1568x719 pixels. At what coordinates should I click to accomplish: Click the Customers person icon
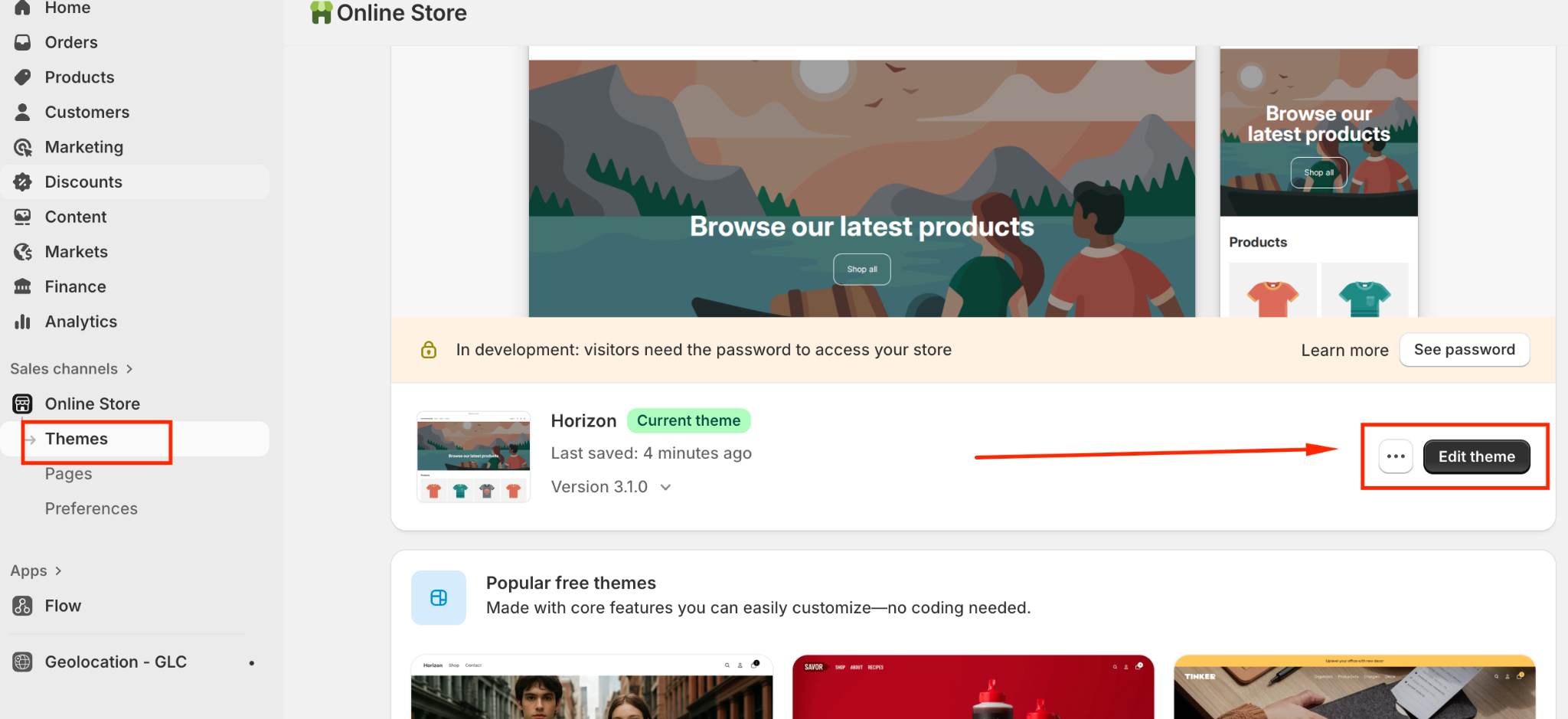(x=22, y=112)
